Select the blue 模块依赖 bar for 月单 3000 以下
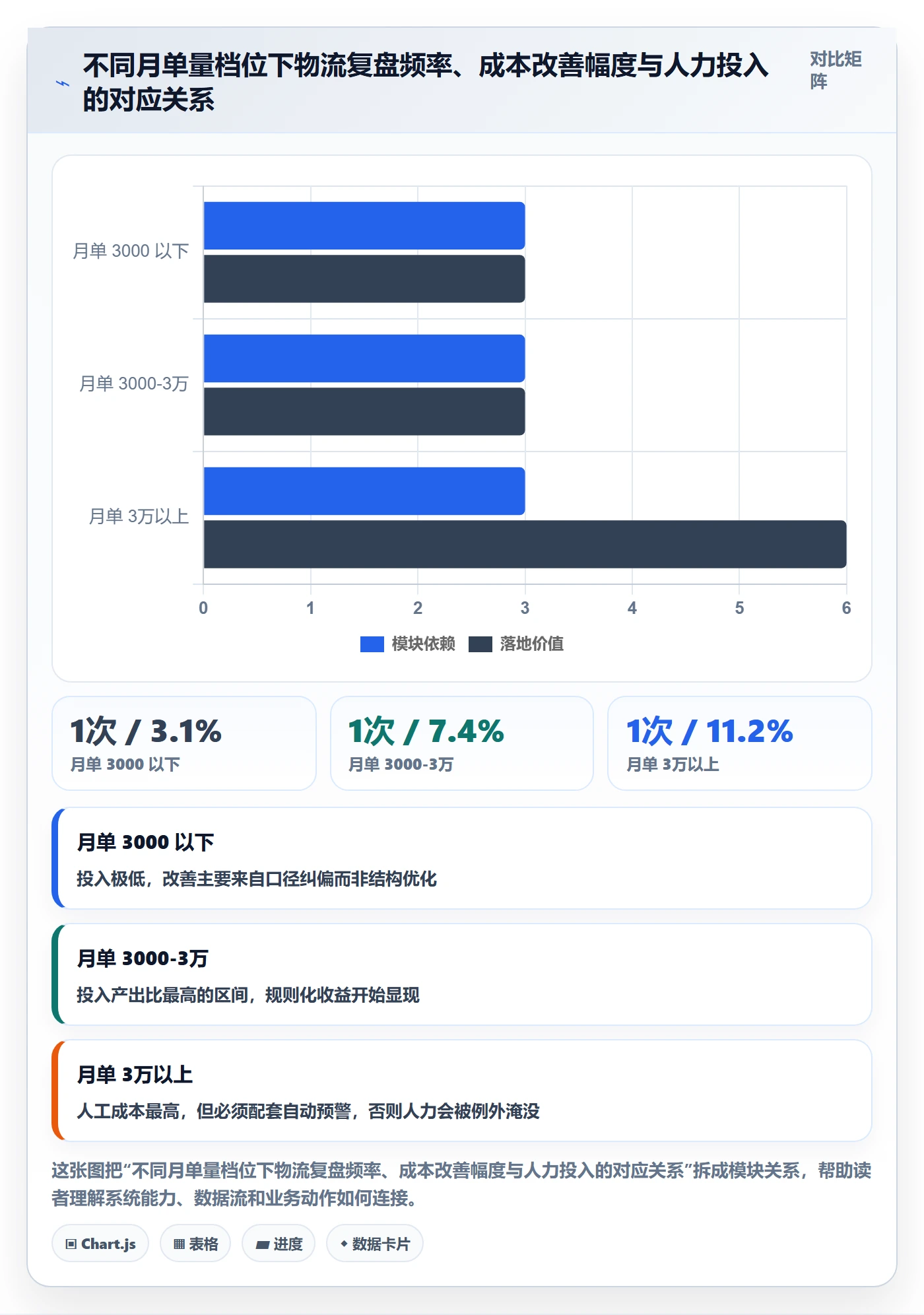 click(x=364, y=226)
